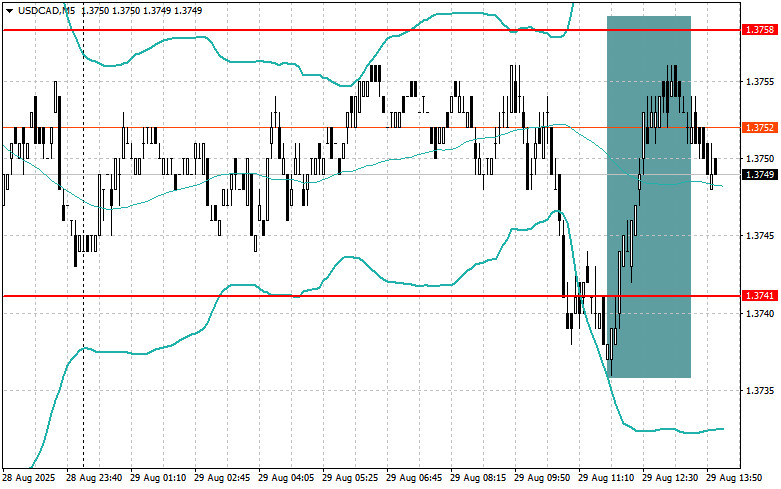
Task: Click the 29 Aug 01:10 time label
Action: [158, 478]
